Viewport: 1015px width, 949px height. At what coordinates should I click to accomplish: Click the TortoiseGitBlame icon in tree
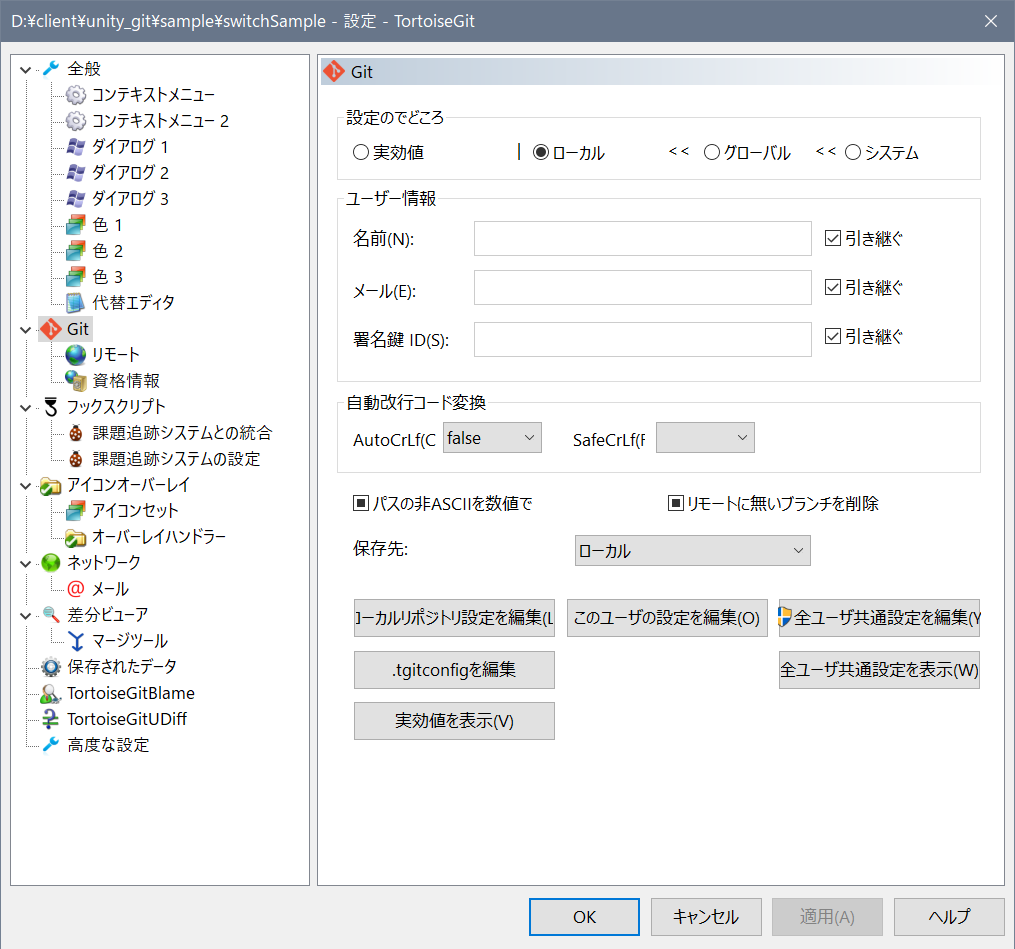[x=51, y=693]
